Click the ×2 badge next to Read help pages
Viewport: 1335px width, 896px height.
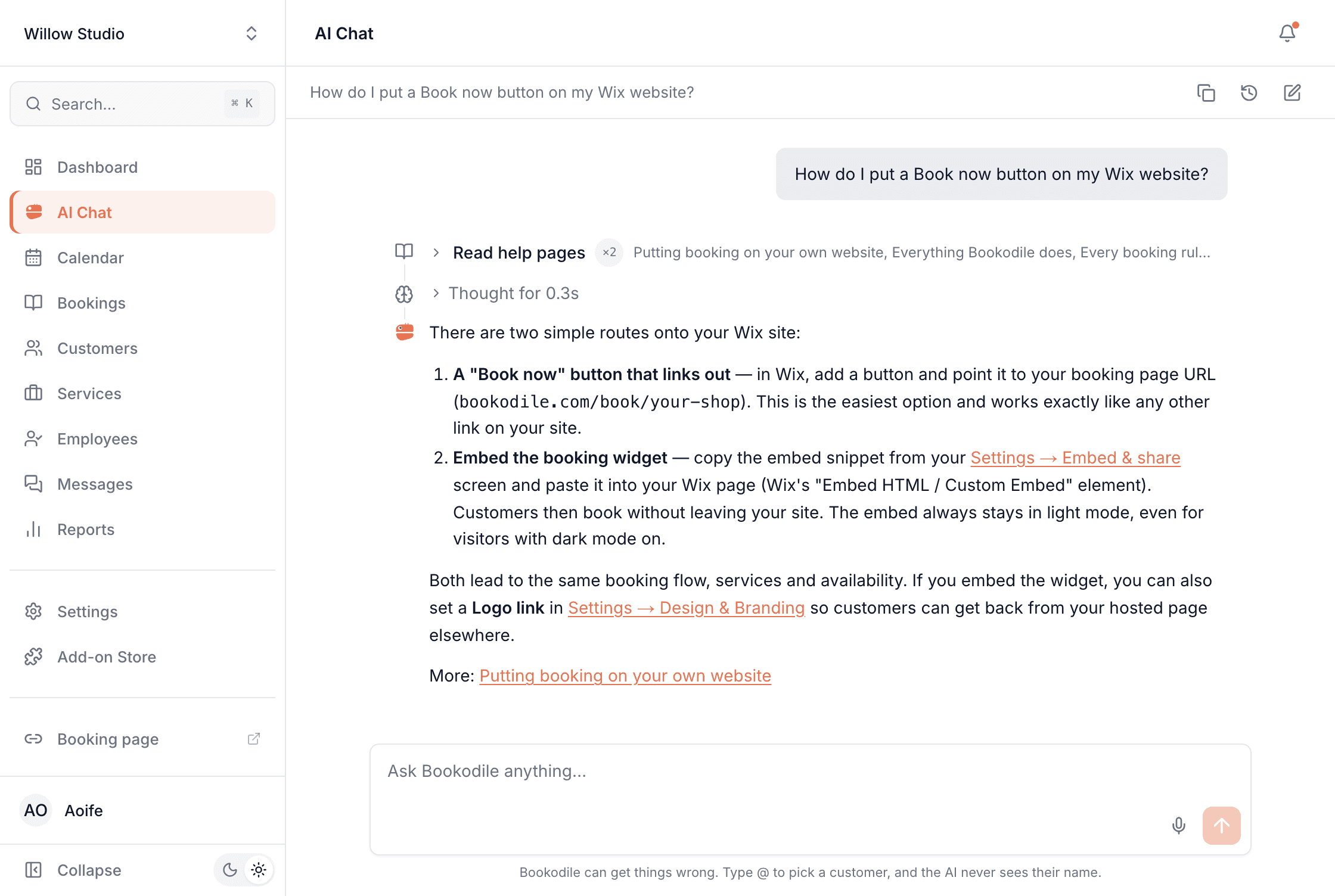(609, 252)
